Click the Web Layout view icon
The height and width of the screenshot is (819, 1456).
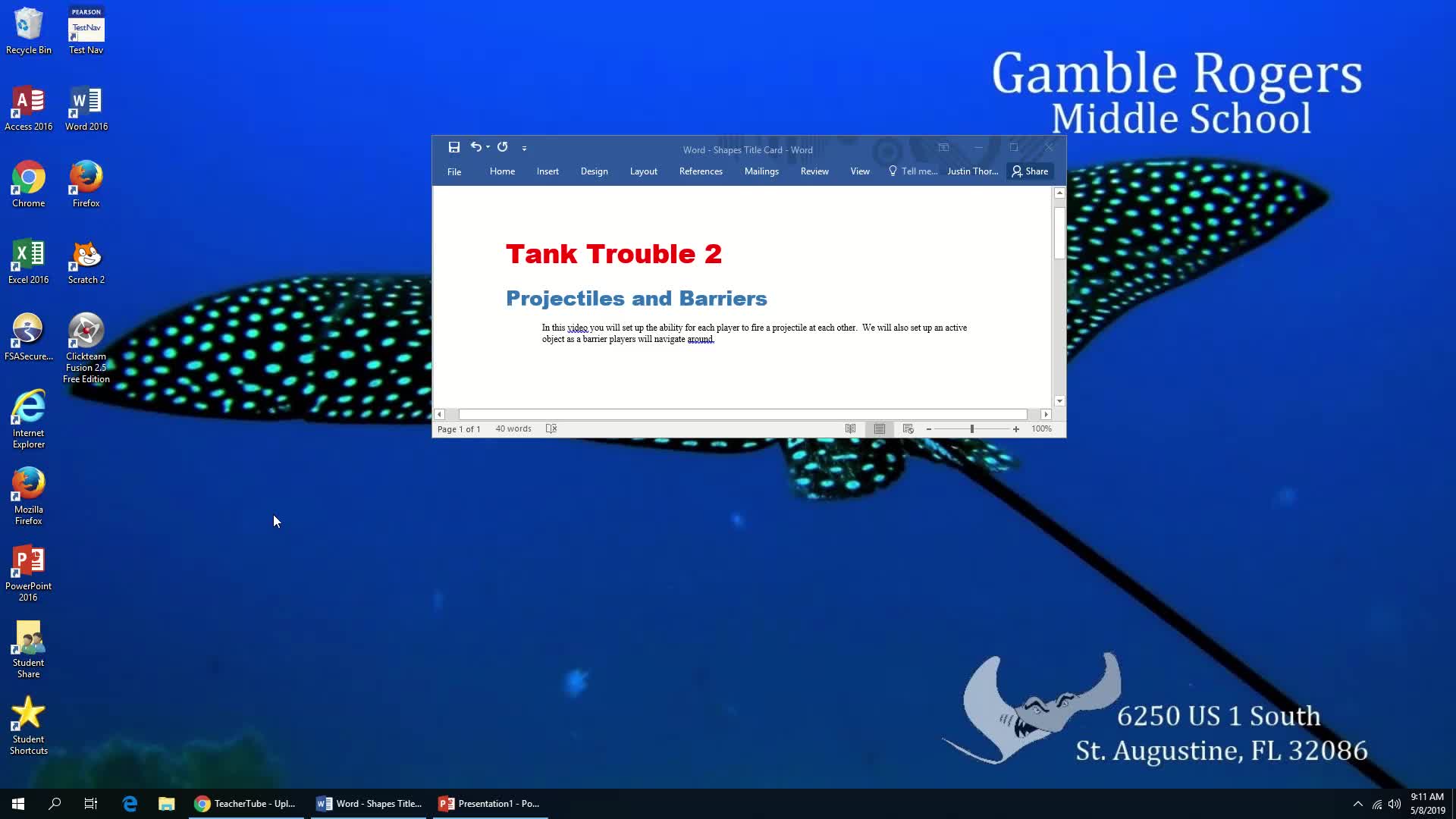coord(907,428)
